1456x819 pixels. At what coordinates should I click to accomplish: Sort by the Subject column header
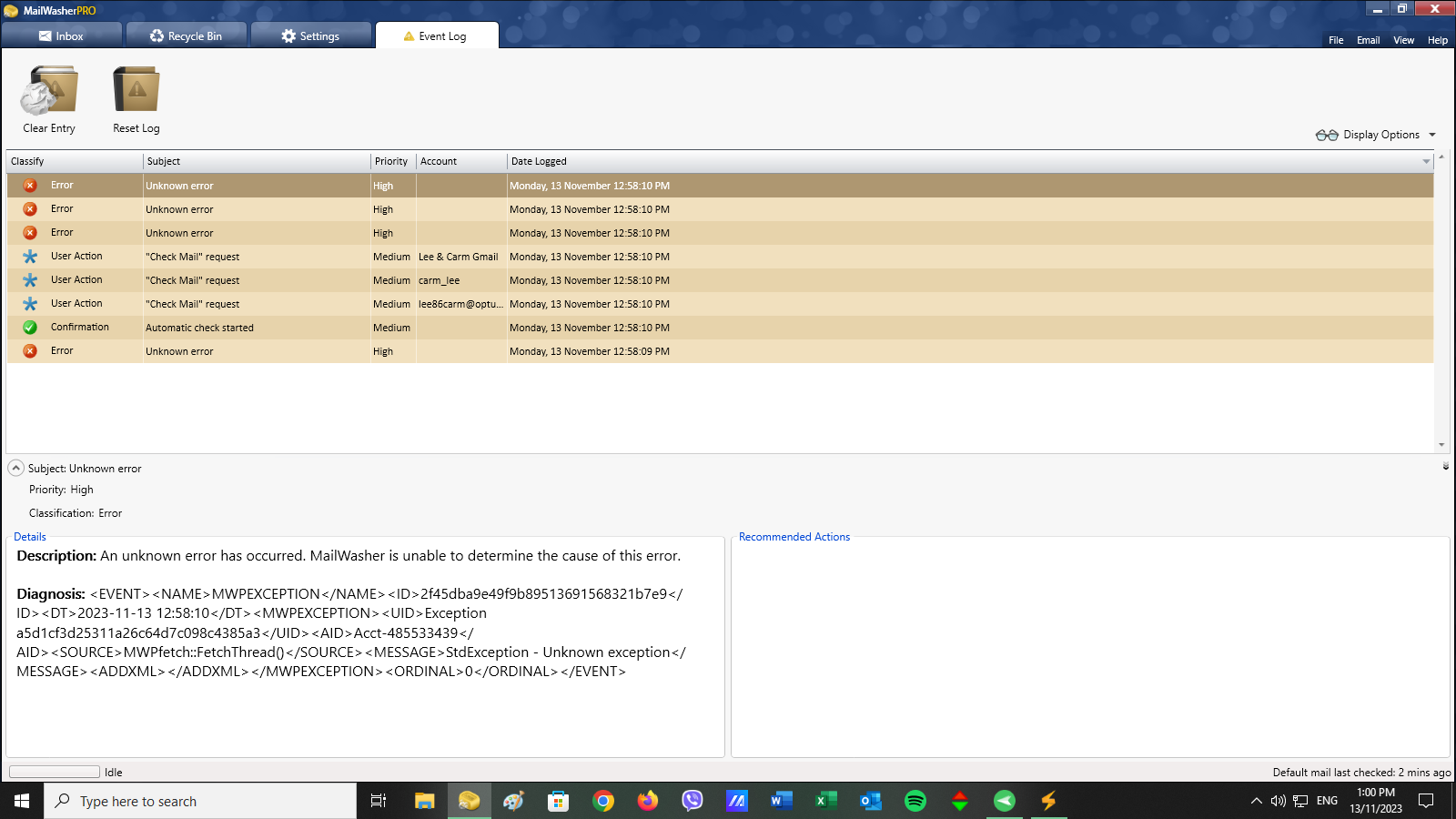point(257,161)
